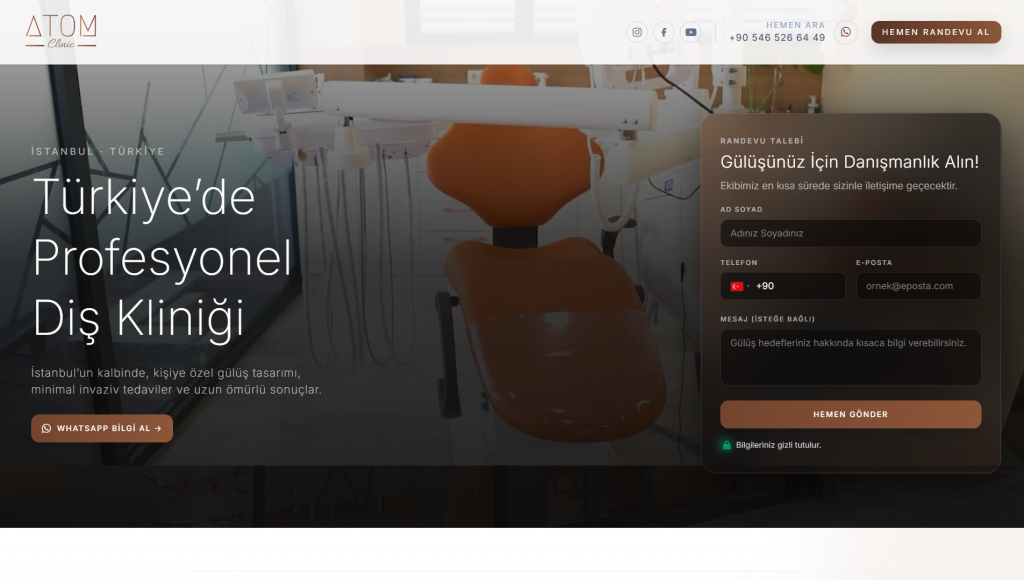Tap the round WhatsApp icon in the header
This screenshot has width=1024, height=580.
[846, 32]
